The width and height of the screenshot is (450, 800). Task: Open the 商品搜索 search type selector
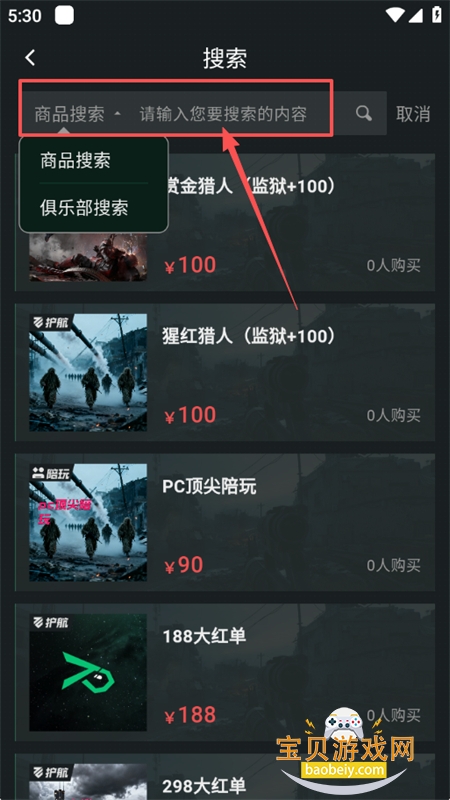point(78,113)
